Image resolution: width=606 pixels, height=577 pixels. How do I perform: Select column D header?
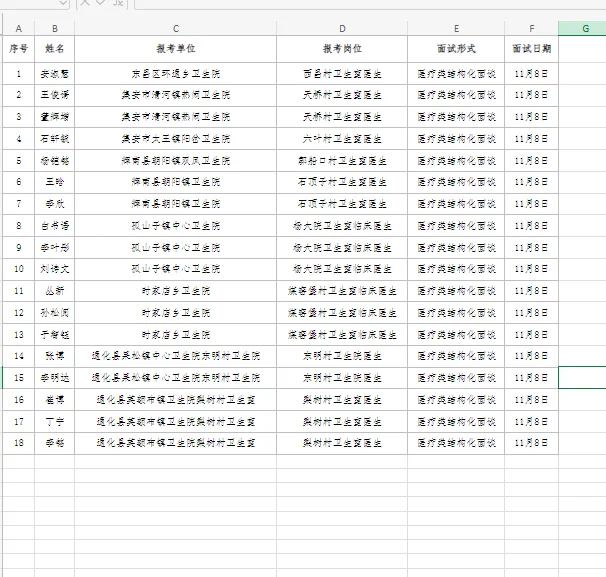click(342, 29)
